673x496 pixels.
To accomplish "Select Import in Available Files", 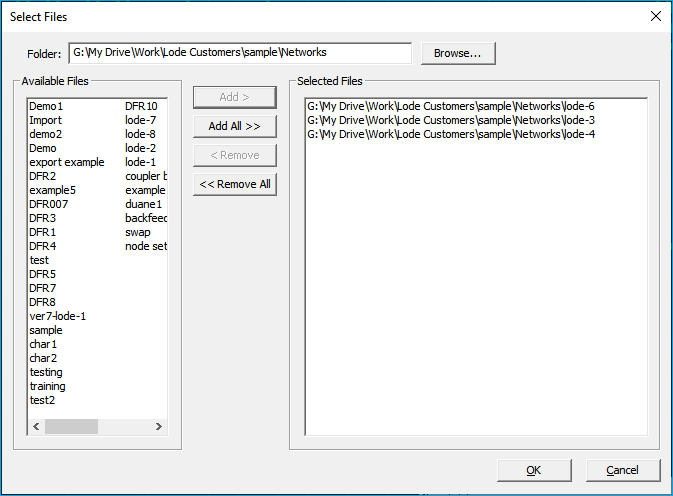I will point(45,120).
